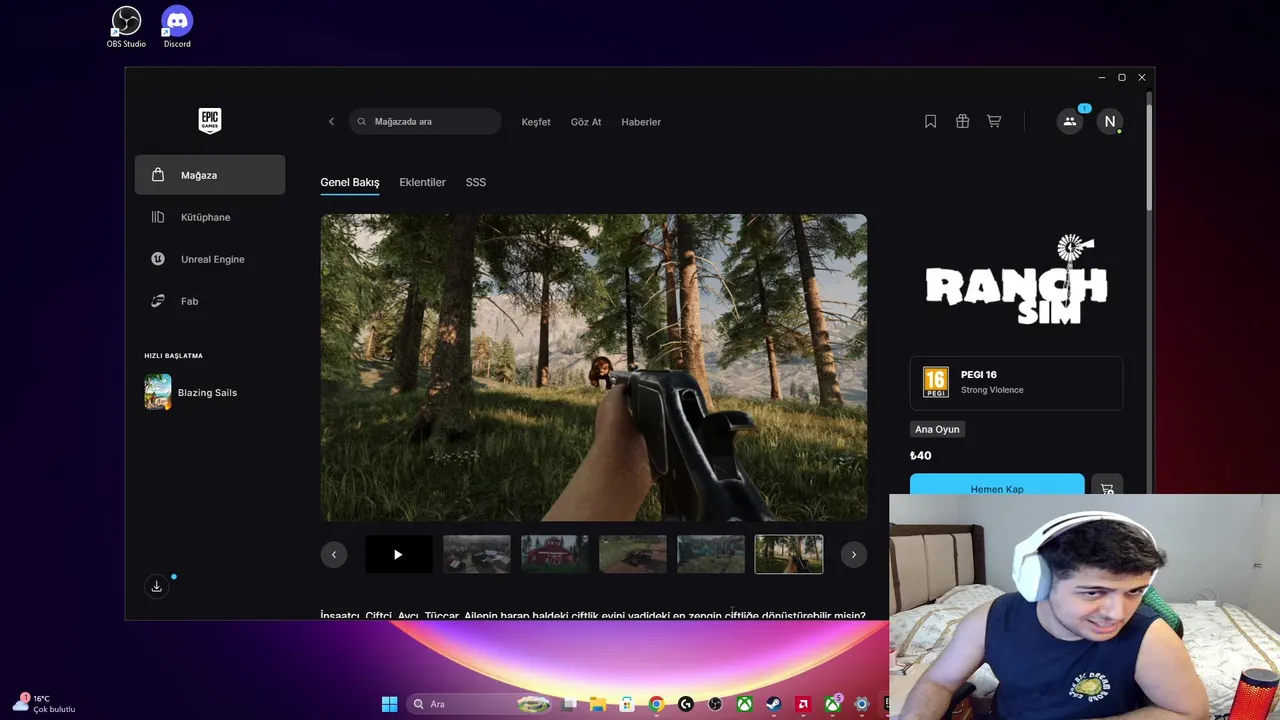This screenshot has height=720, width=1280.
Task: Open the downloads icon in sidebar
Action: pos(157,587)
